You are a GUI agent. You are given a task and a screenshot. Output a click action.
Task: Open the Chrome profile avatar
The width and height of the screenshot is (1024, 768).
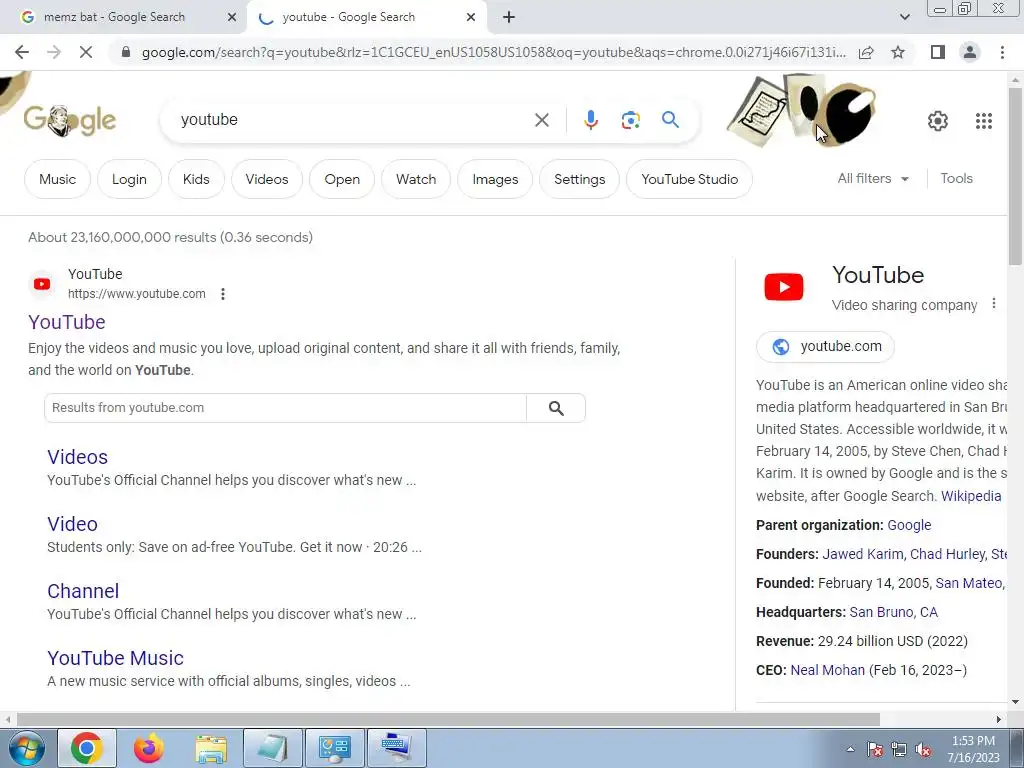(970, 52)
